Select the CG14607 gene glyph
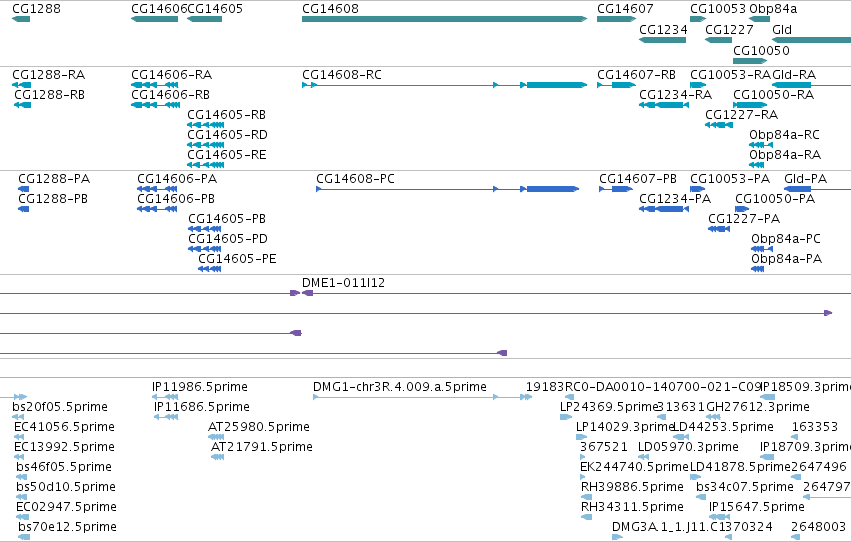Screen dimensions: 851x542 pos(616,19)
